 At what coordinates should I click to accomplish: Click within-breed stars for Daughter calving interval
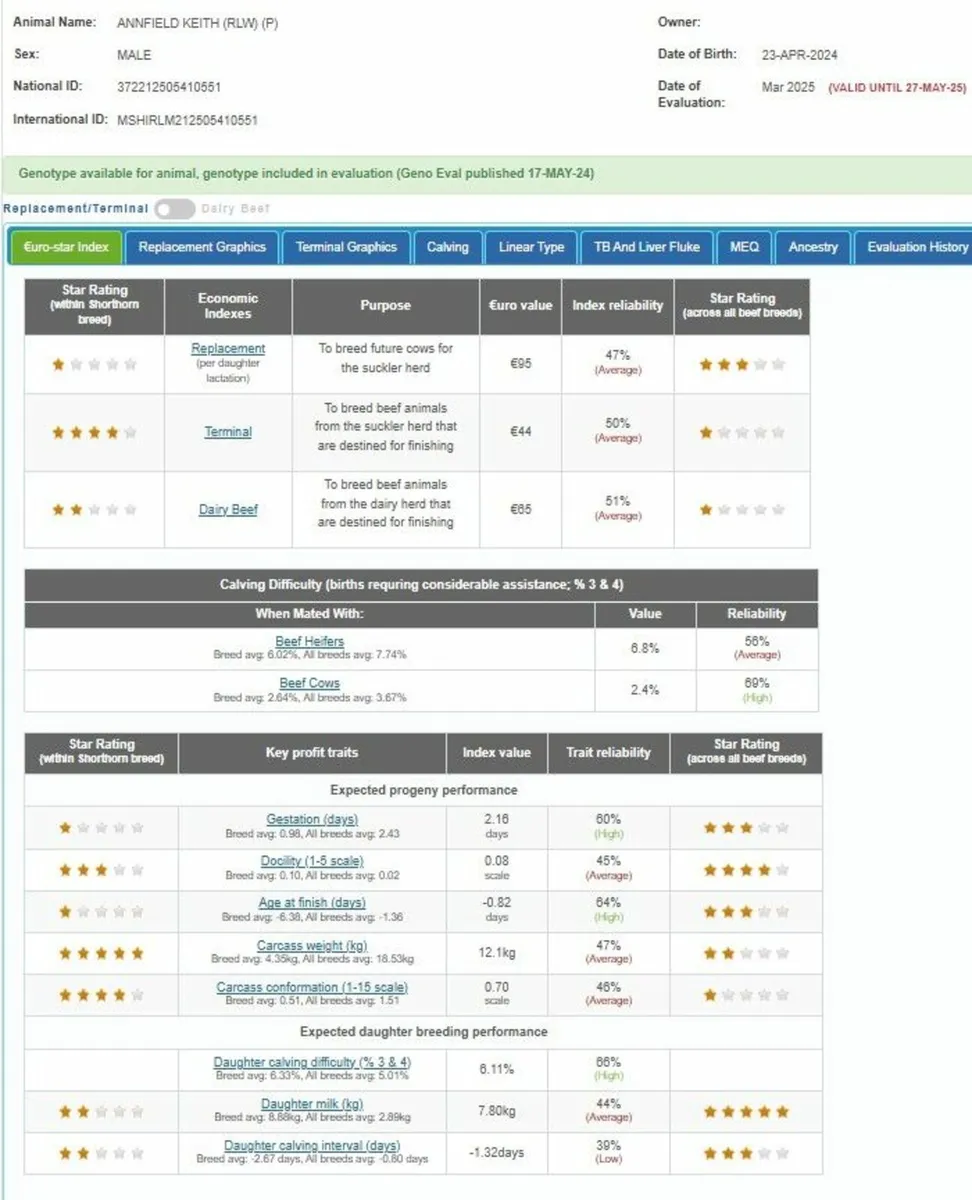(101, 1154)
